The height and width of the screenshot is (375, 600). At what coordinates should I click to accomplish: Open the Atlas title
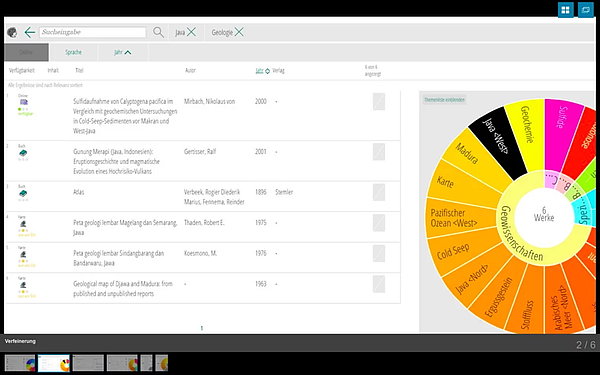[x=78, y=192]
